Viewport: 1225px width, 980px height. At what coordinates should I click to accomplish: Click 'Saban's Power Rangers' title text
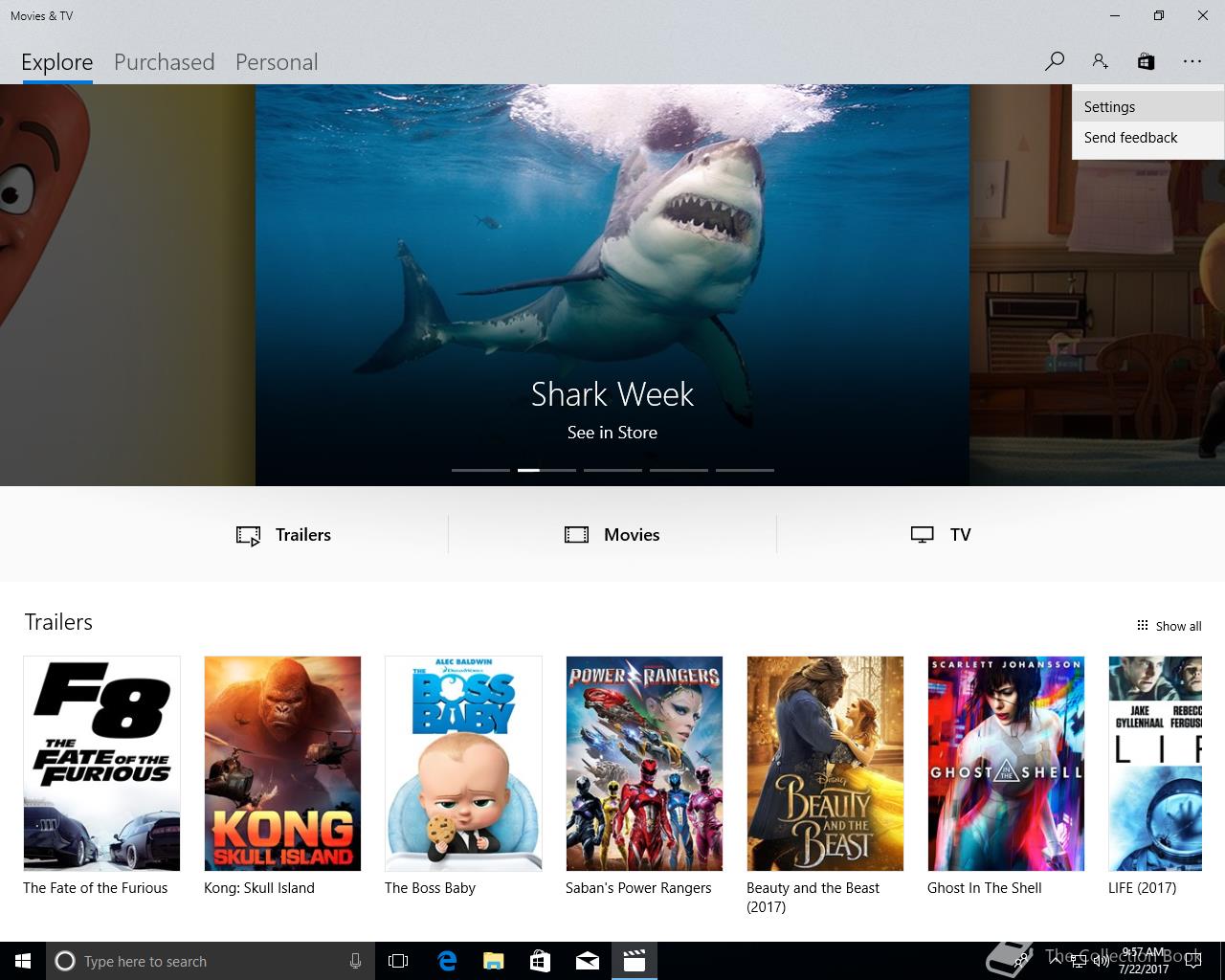point(638,888)
